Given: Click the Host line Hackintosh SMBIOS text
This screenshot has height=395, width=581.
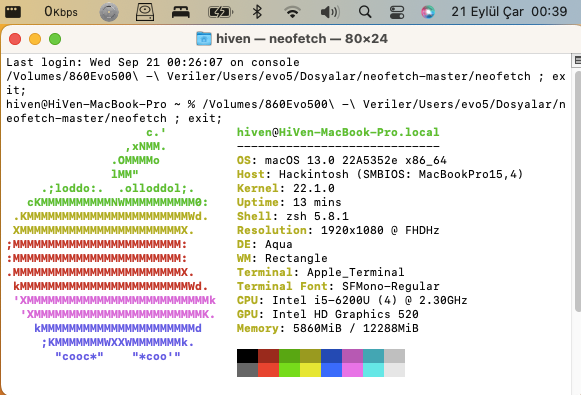Looking at the screenshot, I should pos(380,174).
